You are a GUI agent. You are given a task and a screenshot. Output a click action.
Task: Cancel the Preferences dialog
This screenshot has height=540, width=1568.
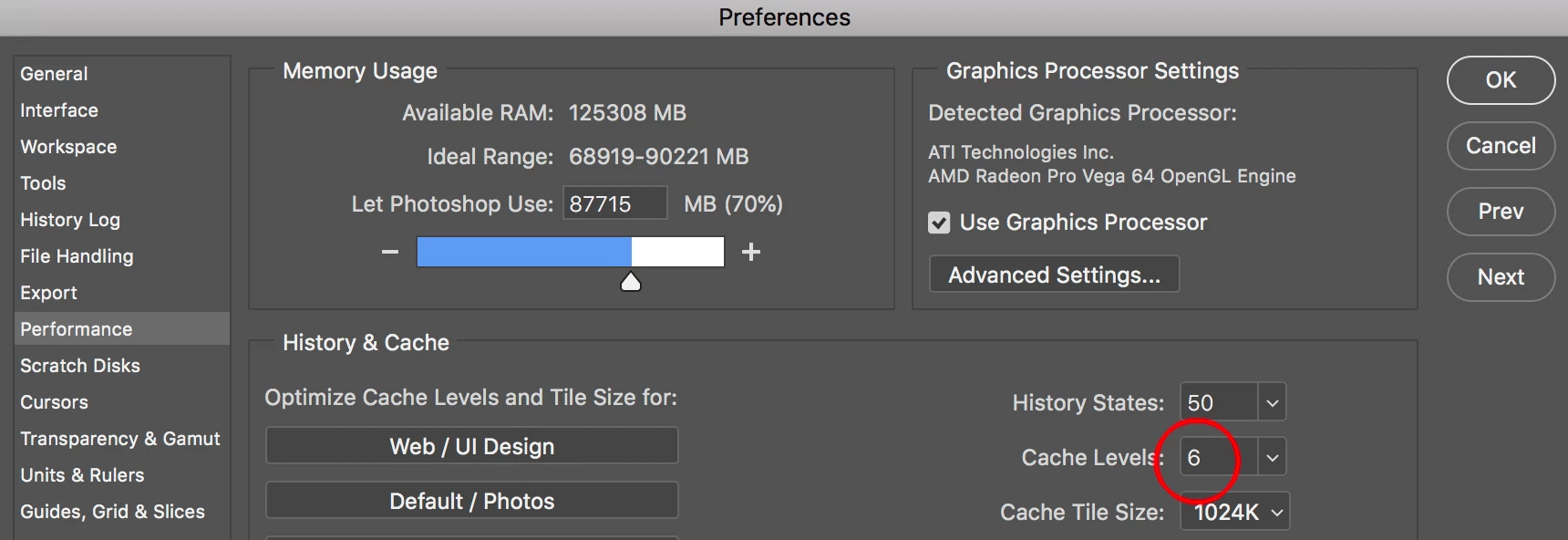[x=1501, y=146]
